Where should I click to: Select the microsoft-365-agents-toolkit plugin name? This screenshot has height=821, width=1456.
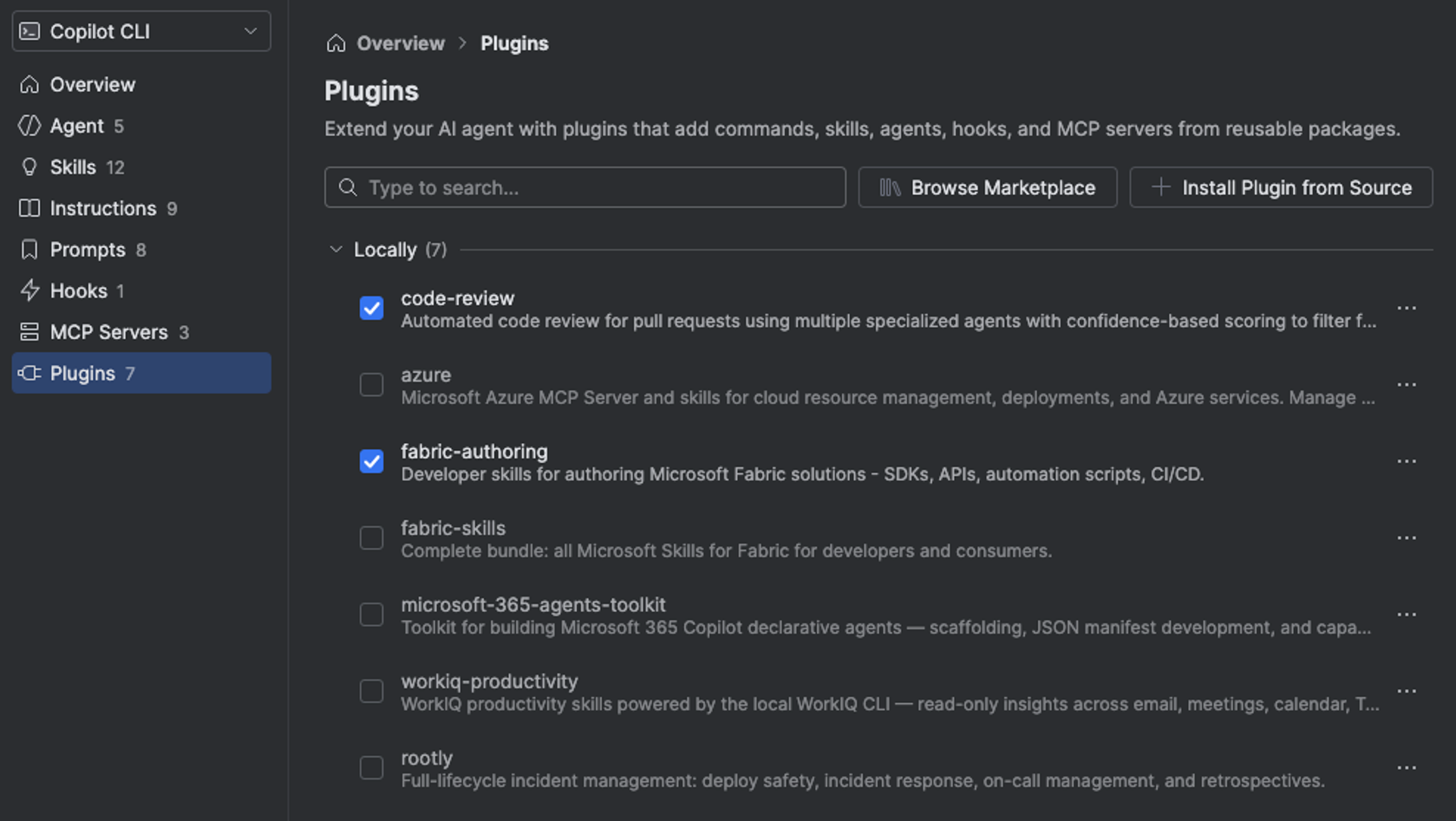pos(533,604)
